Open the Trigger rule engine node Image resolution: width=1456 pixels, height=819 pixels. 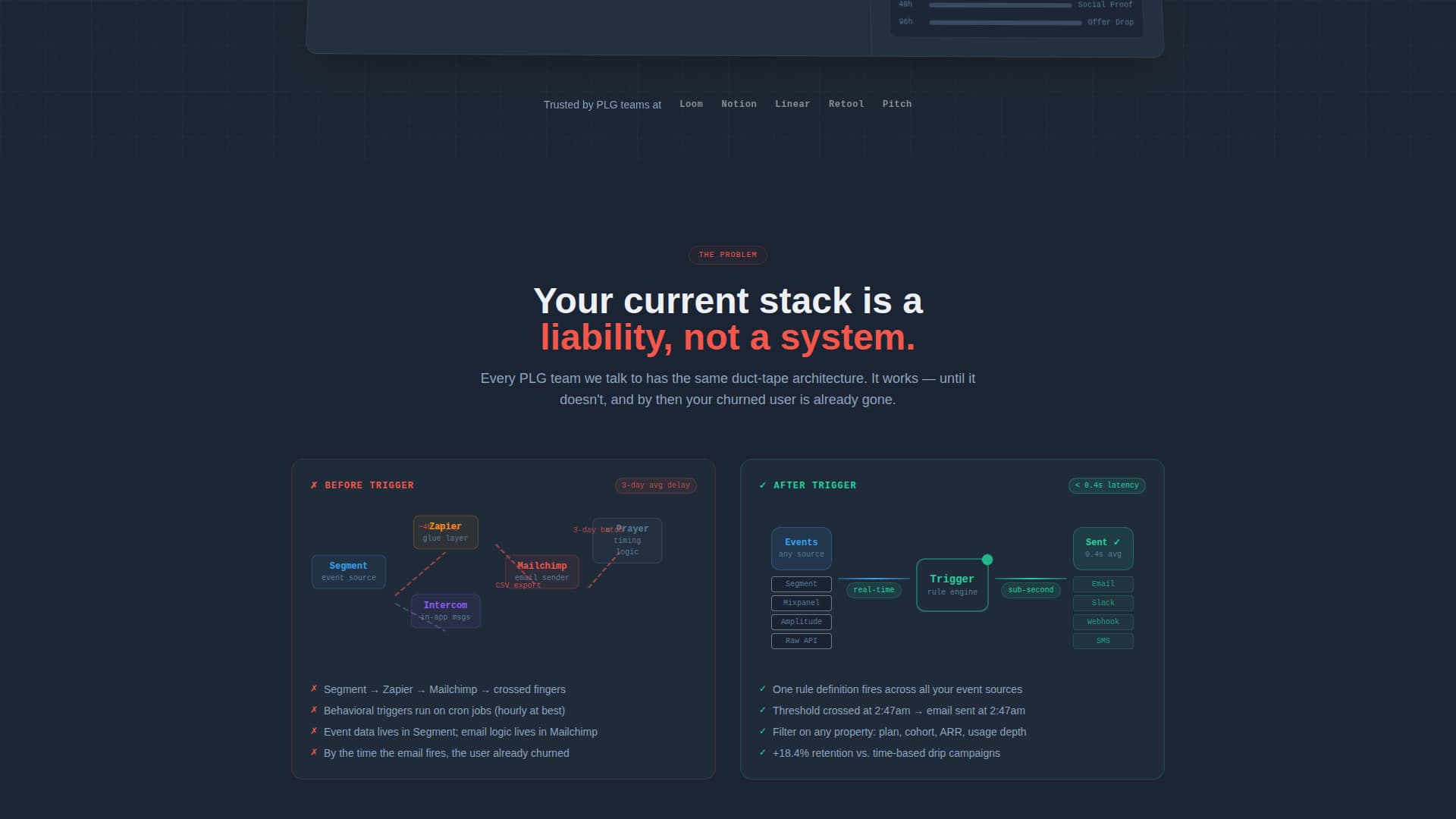(952, 585)
